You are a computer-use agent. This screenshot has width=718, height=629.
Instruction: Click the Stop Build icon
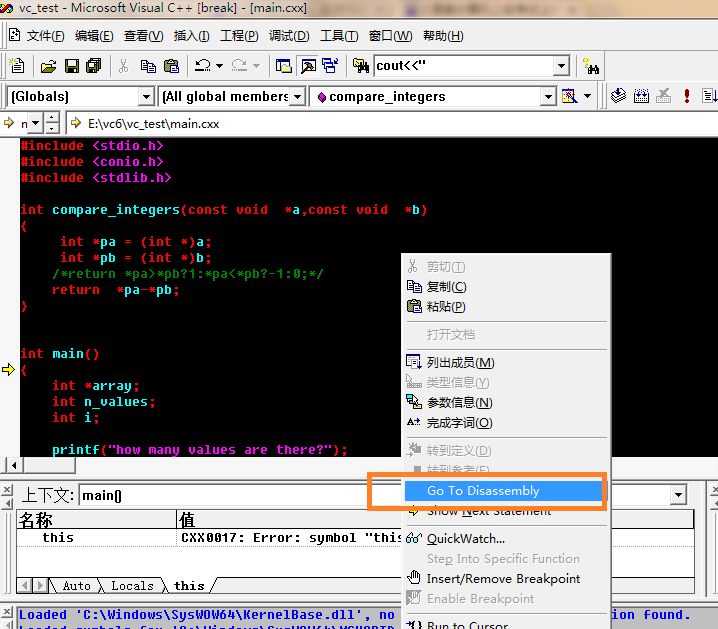click(x=664, y=96)
